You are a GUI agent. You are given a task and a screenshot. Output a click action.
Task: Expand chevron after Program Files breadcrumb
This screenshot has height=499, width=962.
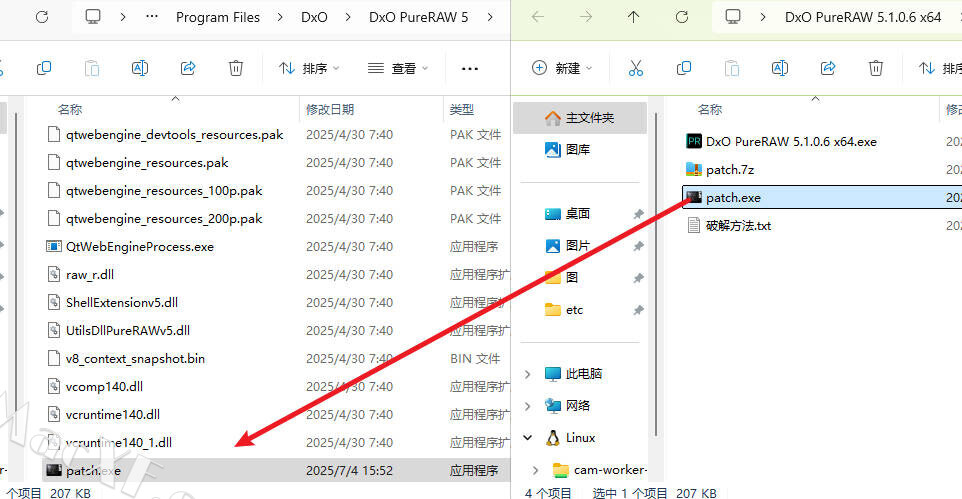click(x=280, y=17)
